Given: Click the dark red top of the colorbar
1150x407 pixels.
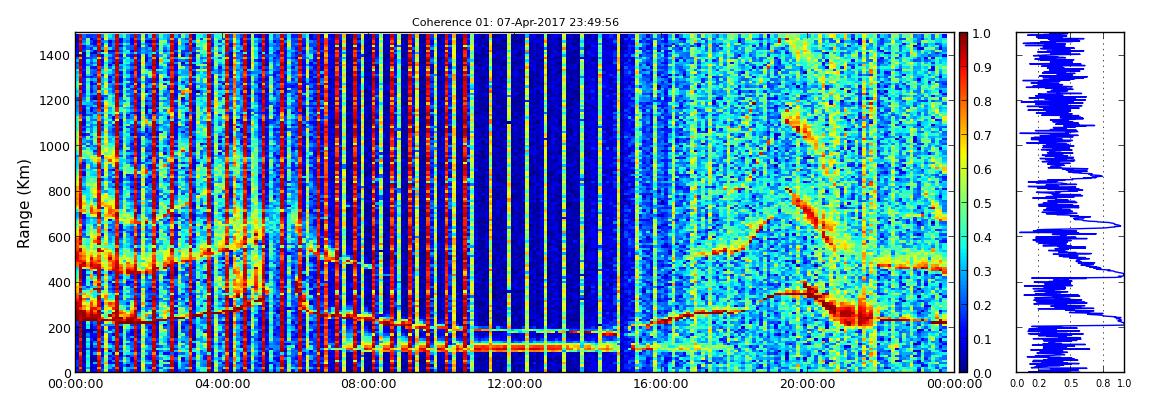Looking at the screenshot, I should click(x=962, y=38).
